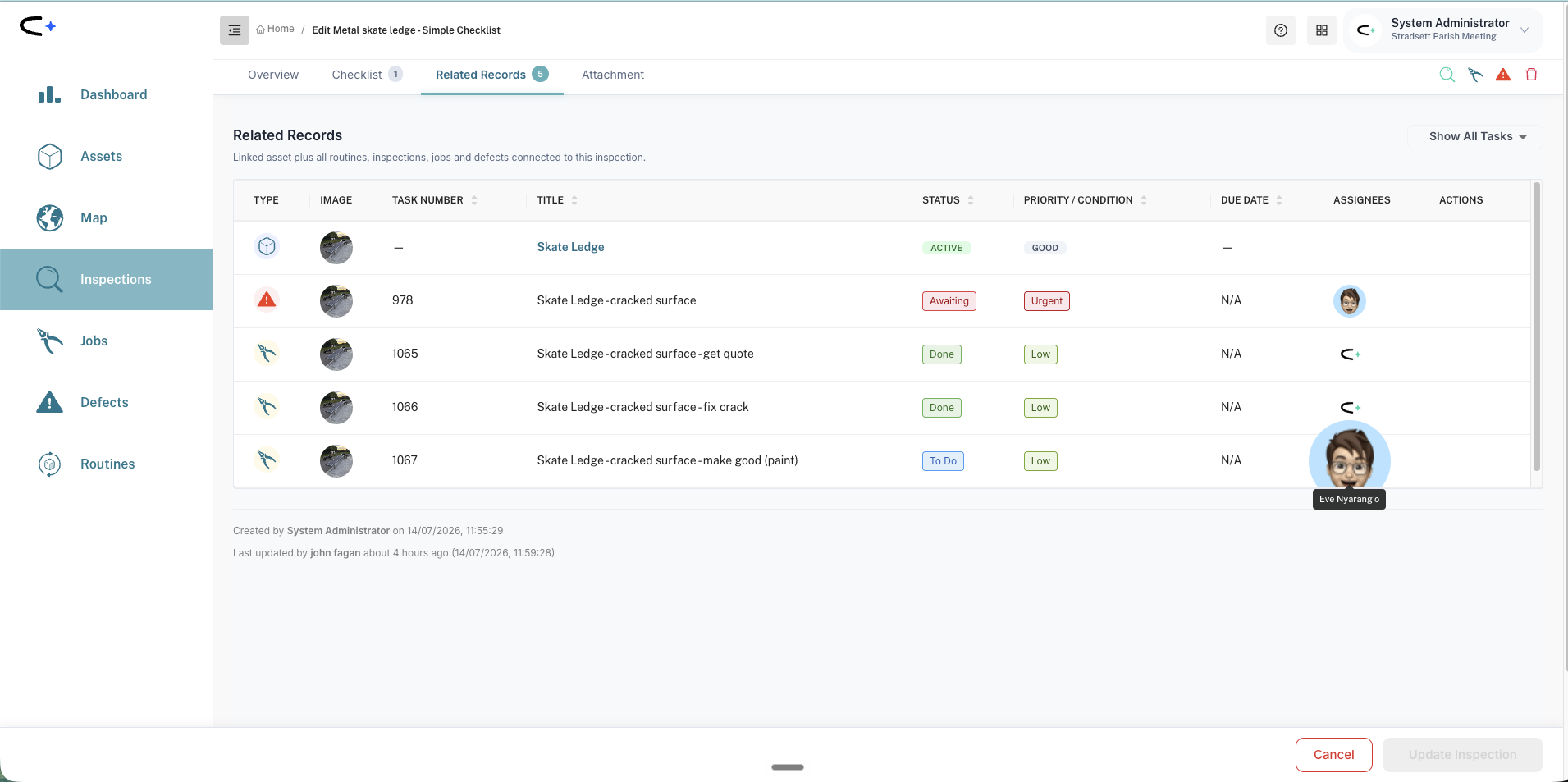This screenshot has width=1568, height=782.
Task: Click the Low priority badge in row 1066
Action: coord(1040,408)
